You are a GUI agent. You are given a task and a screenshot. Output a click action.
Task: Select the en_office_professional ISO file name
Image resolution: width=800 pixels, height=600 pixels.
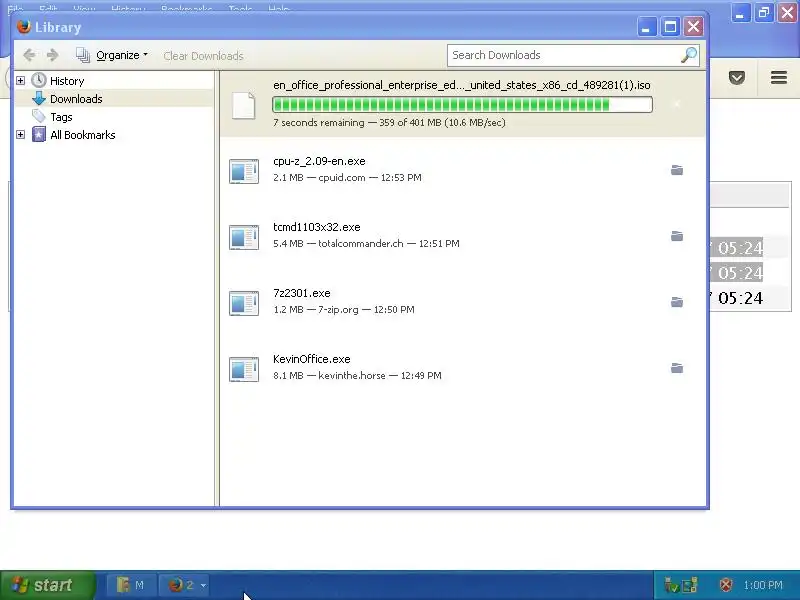point(462,85)
